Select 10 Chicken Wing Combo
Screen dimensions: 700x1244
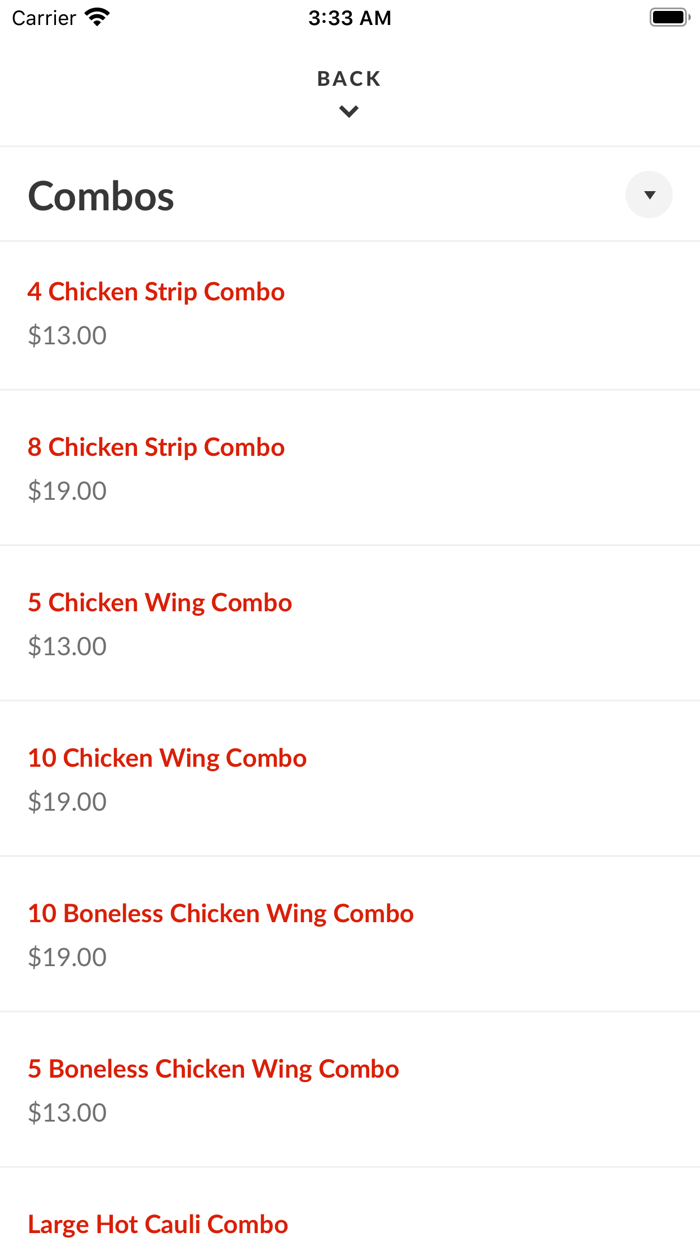pos(167,758)
